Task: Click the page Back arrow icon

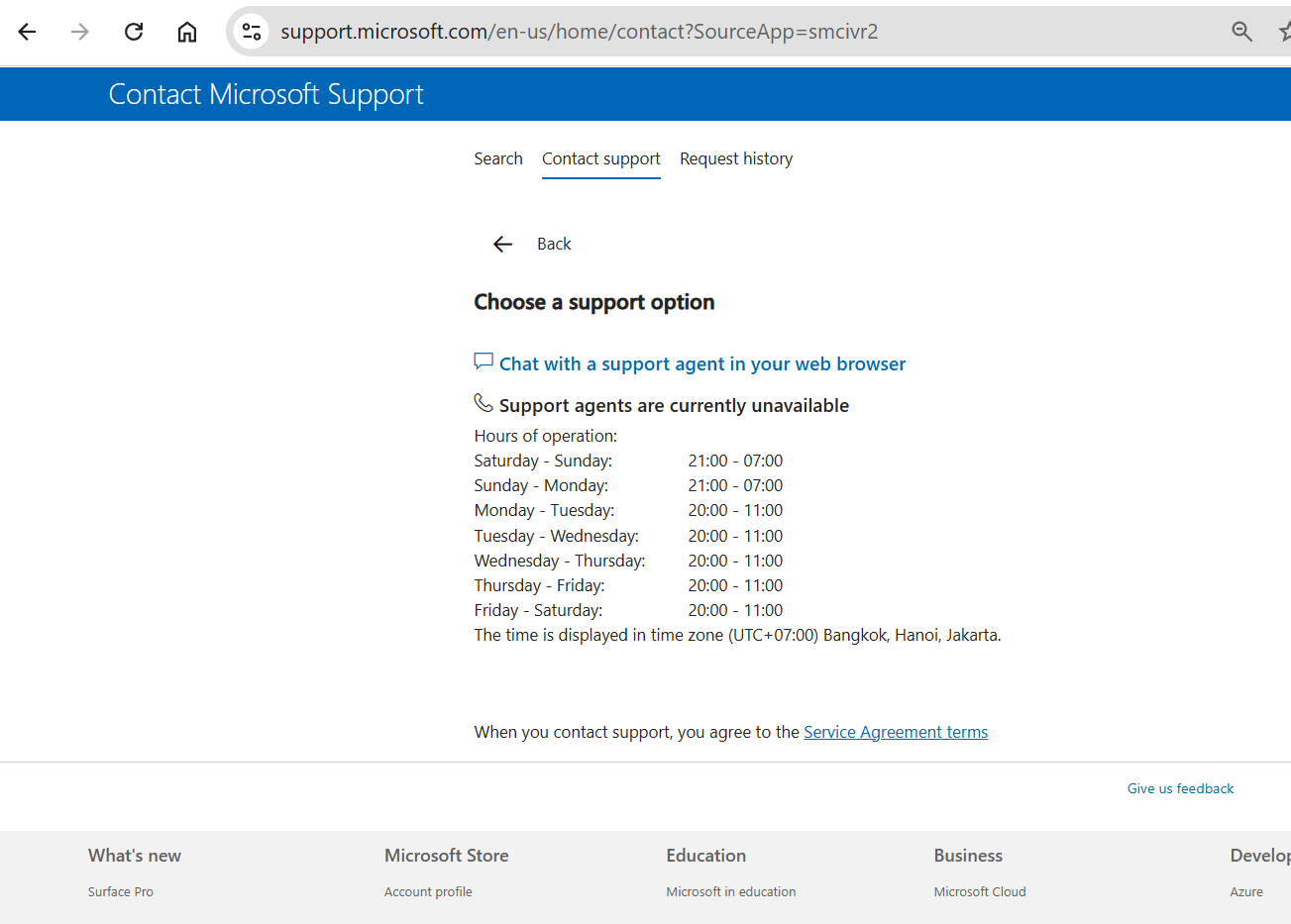Action: tap(502, 245)
